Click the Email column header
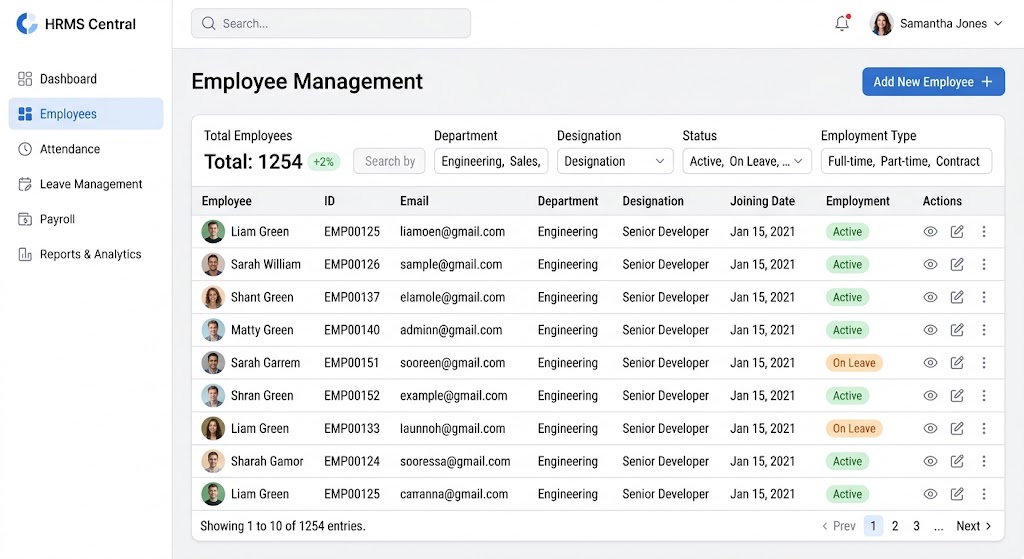This screenshot has height=559, width=1024. coord(414,201)
